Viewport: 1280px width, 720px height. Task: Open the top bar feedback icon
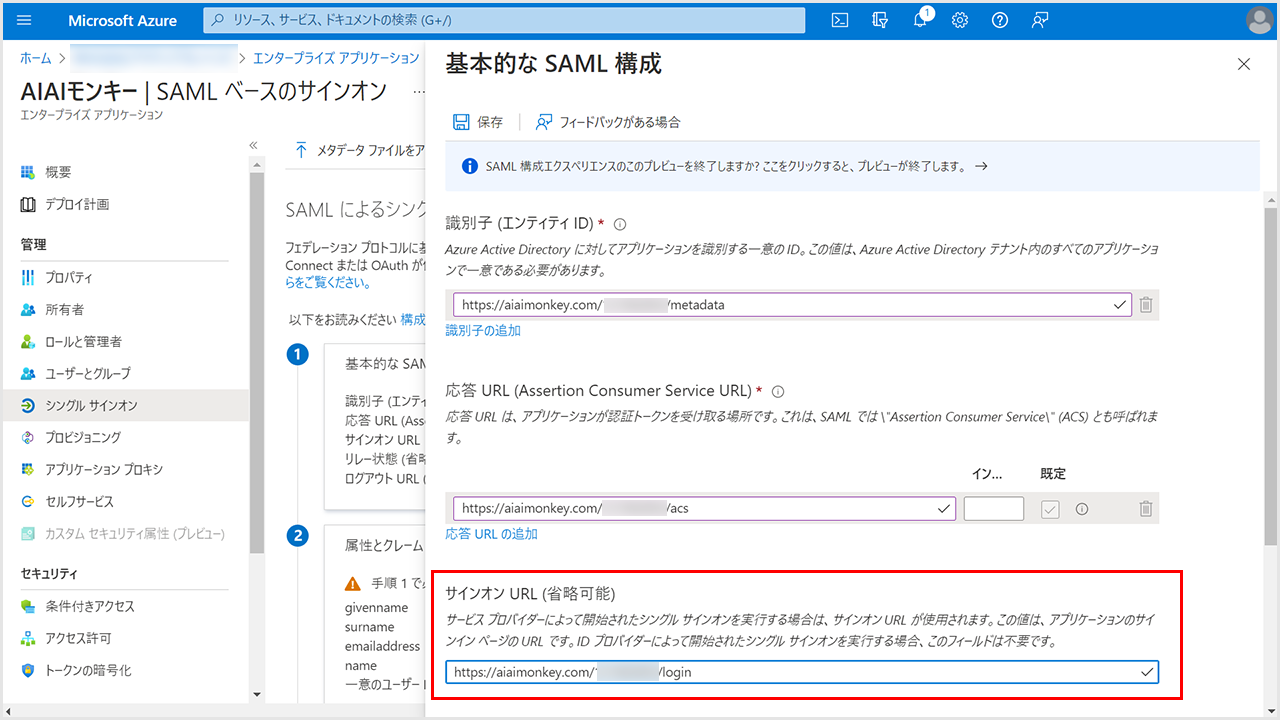[1040, 20]
